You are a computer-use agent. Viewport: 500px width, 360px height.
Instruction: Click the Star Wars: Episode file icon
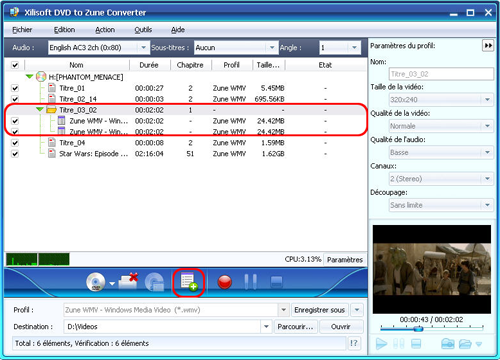coord(52,154)
